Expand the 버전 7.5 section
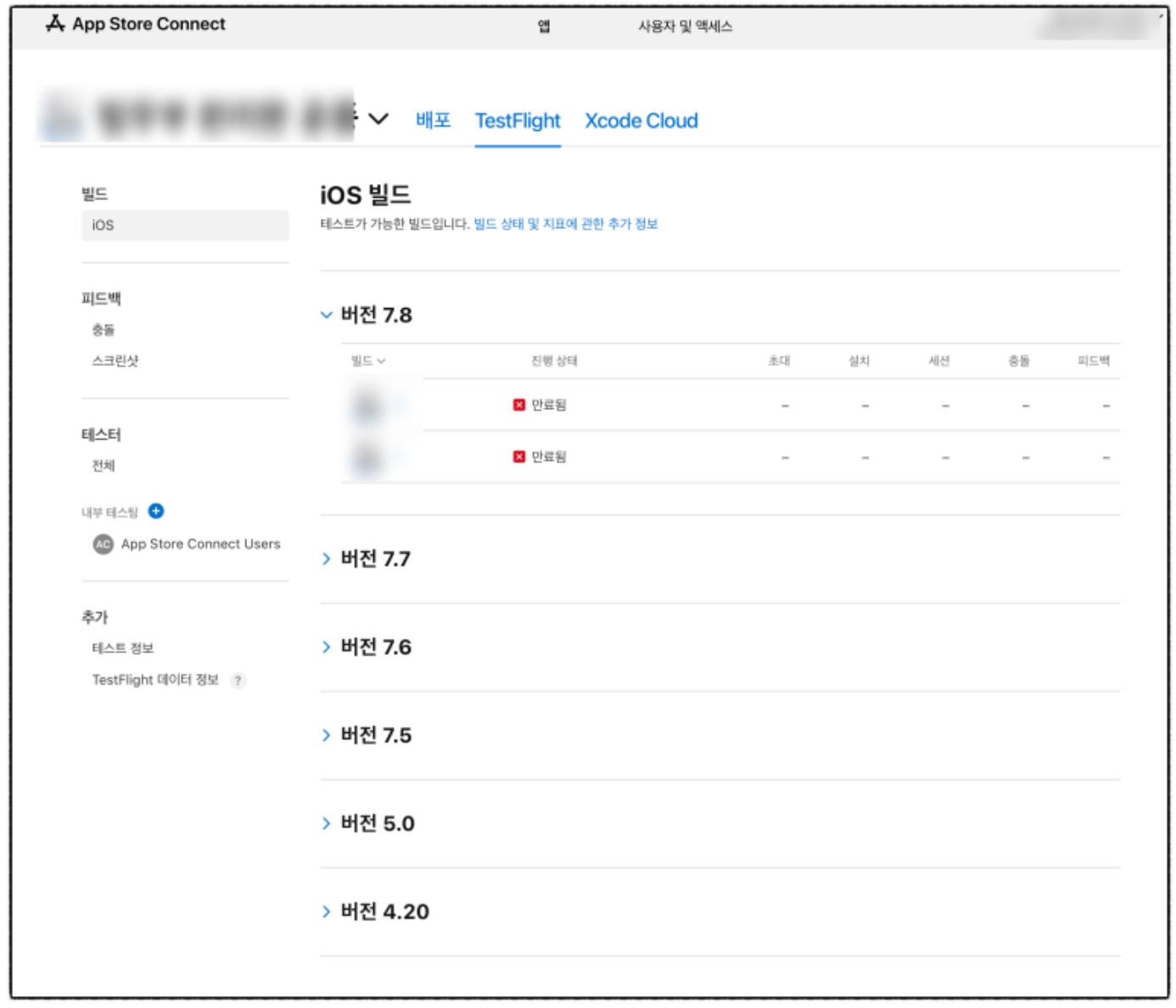 [x=326, y=735]
